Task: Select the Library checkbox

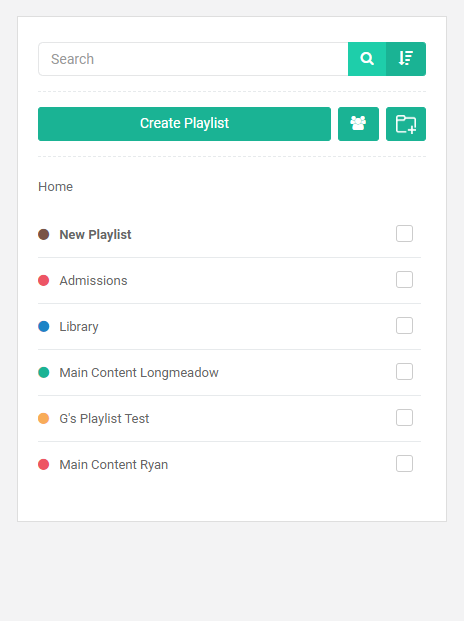Action: tap(404, 326)
